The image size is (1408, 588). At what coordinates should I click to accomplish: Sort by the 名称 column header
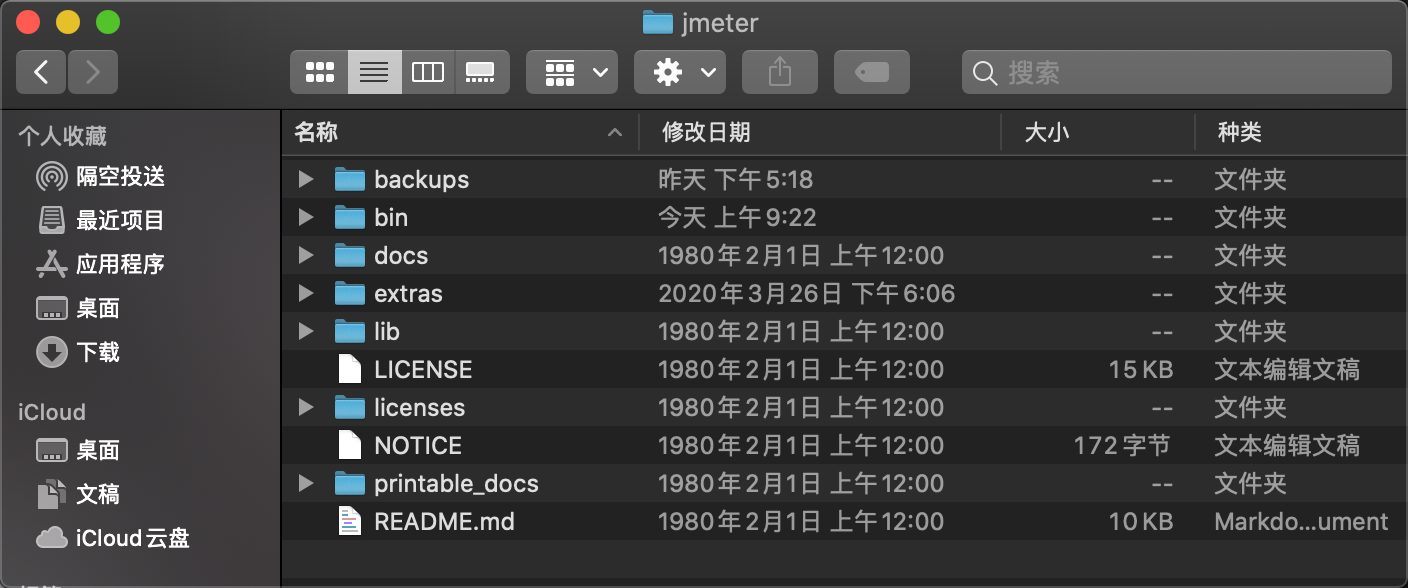(460, 132)
